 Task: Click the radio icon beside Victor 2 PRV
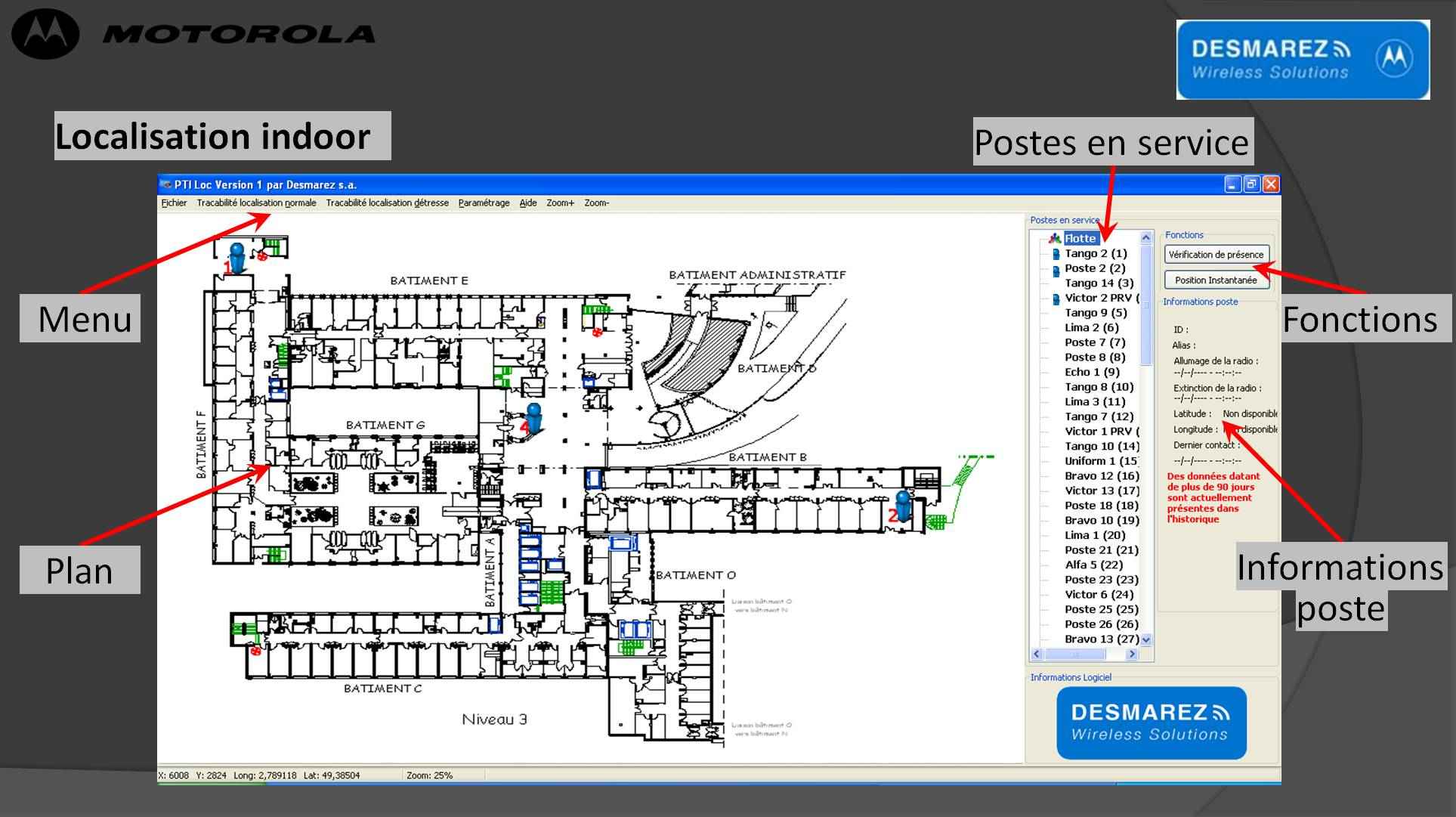pos(1056,299)
